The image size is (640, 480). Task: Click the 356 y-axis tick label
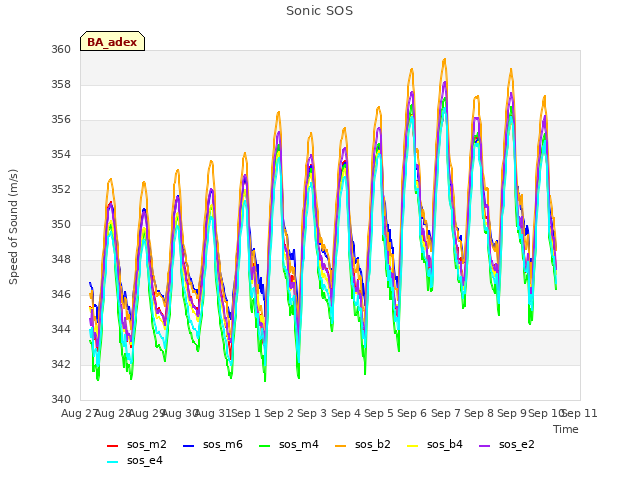coord(61,120)
